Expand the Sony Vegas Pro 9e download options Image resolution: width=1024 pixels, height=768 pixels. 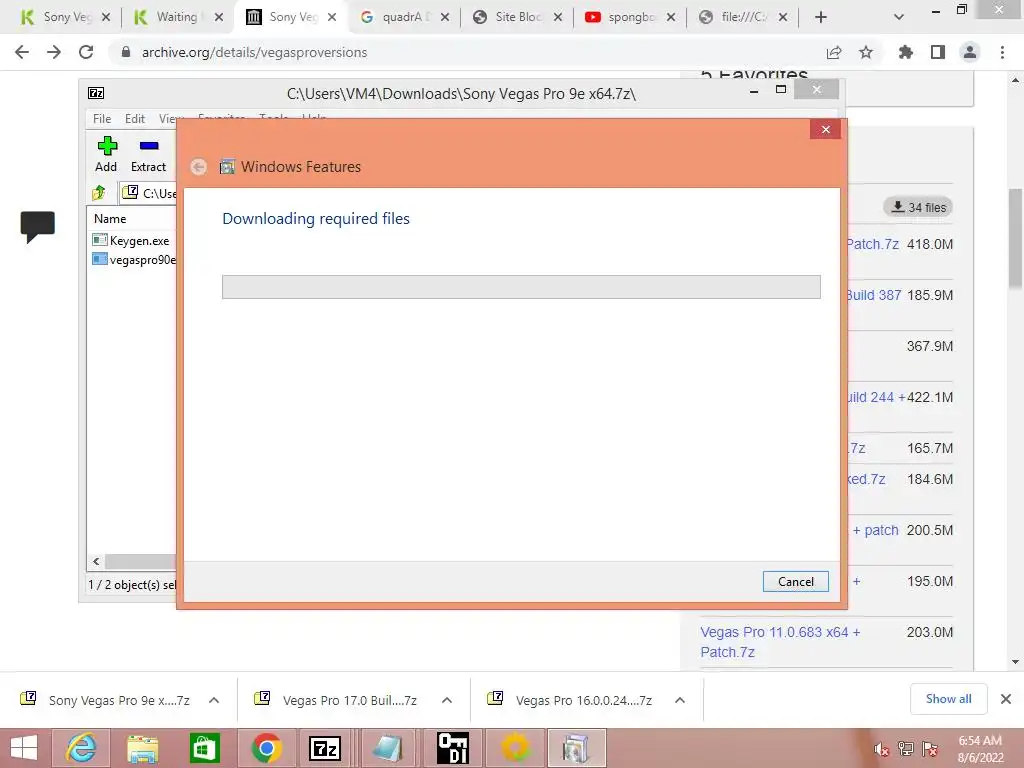214,700
